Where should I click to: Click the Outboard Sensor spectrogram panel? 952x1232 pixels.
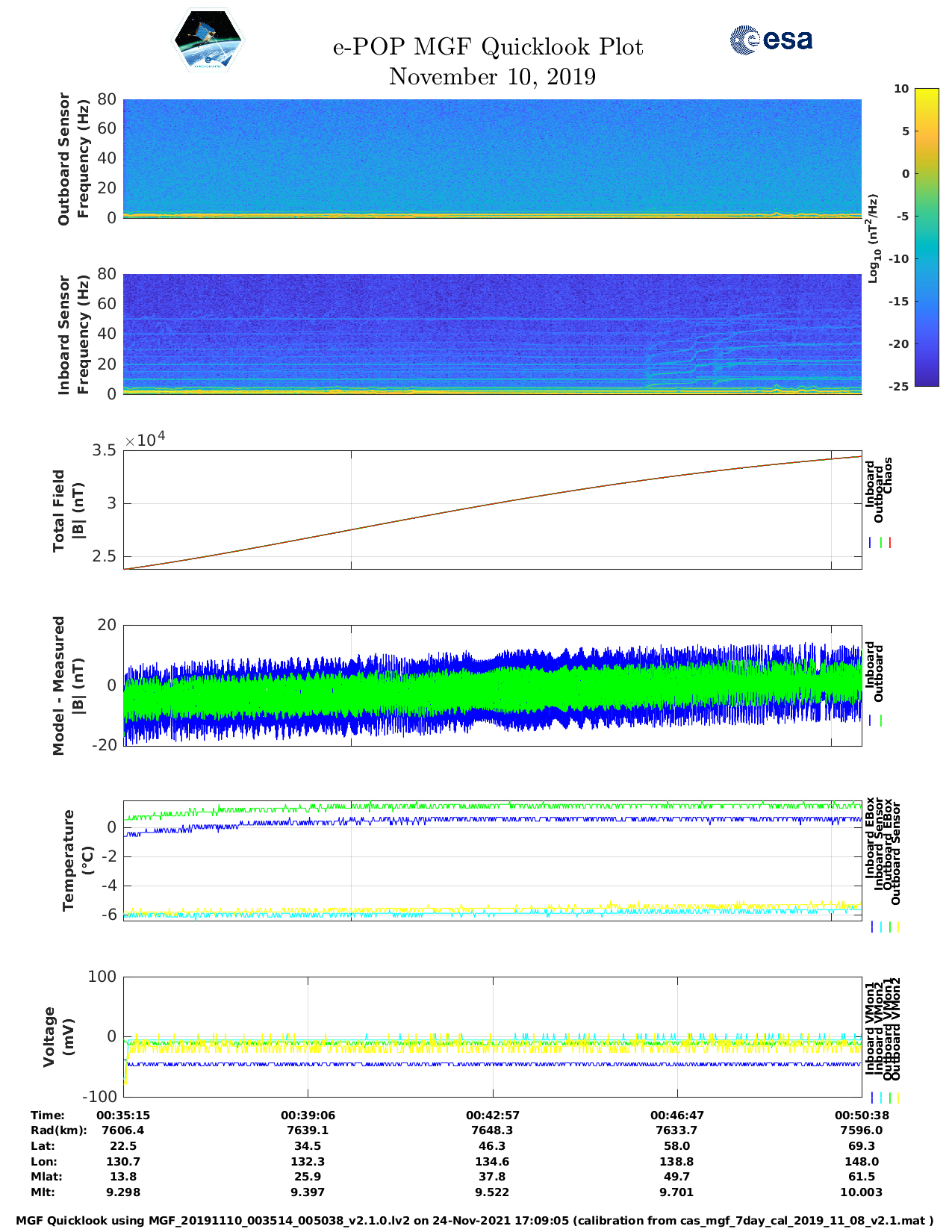[x=492, y=158]
